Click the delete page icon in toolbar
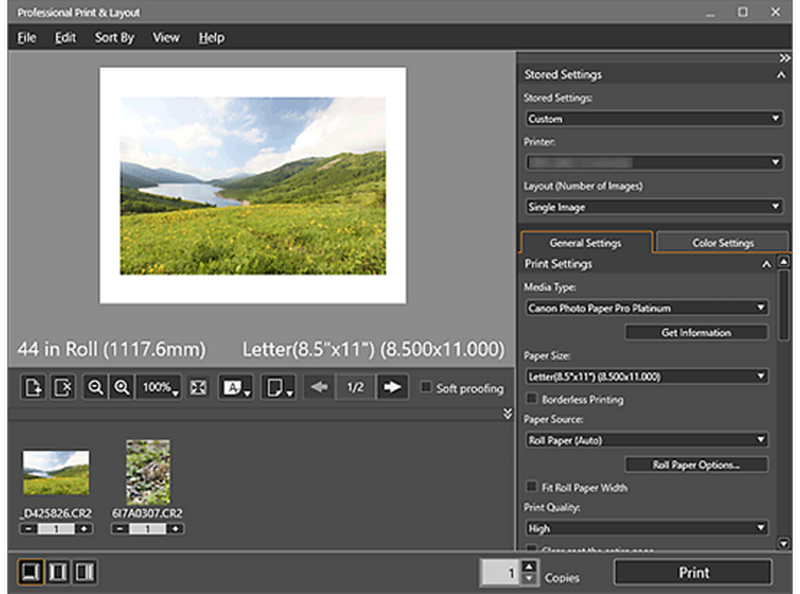Image resolution: width=800 pixels, height=594 pixels. [x=62, y=388]
